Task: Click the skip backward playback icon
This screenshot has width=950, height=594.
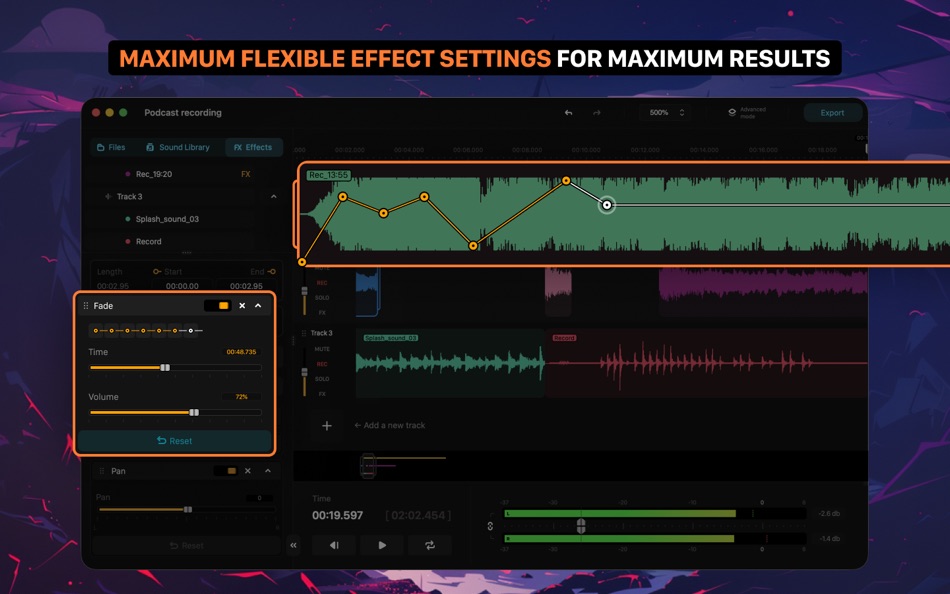Action: tap(334, 545)
